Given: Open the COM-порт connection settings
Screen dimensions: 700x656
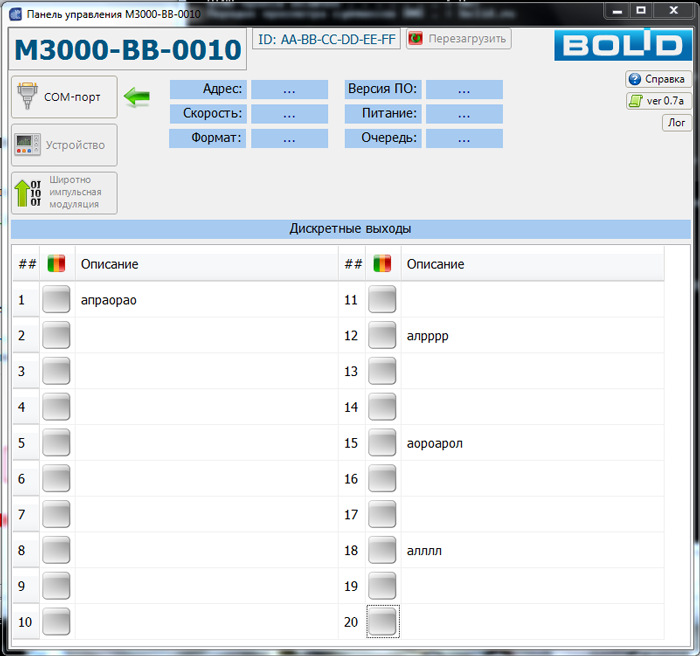Looking at the screenshot, I should pyautogui.click(x=64, y=97).
